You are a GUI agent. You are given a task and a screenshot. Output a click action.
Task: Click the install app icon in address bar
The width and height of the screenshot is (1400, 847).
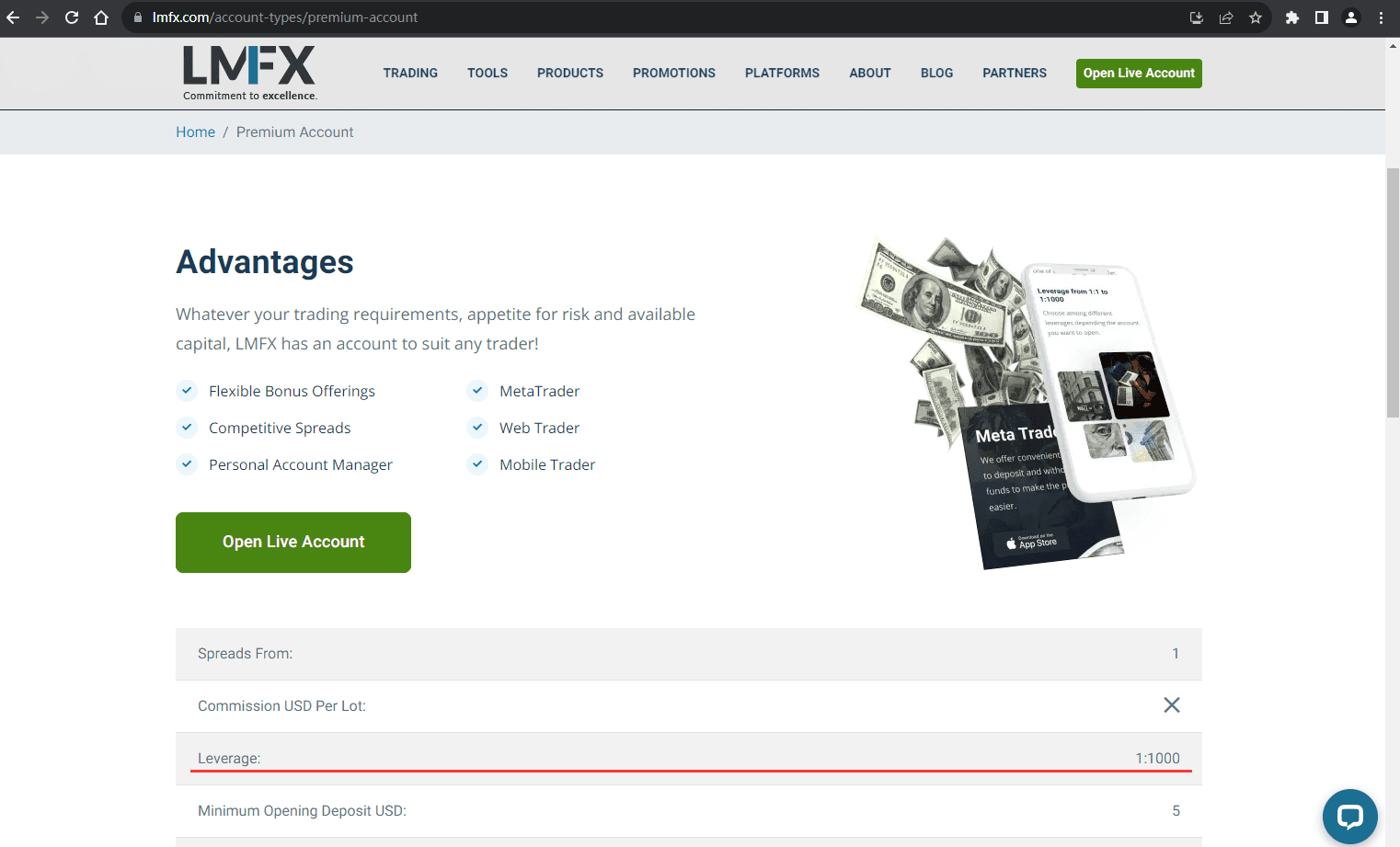[x=1197, y=17]
